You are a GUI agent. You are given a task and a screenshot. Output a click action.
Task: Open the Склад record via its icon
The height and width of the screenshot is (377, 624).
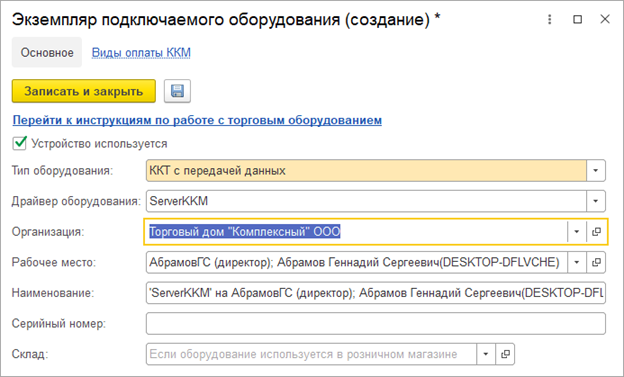[505, 354]
